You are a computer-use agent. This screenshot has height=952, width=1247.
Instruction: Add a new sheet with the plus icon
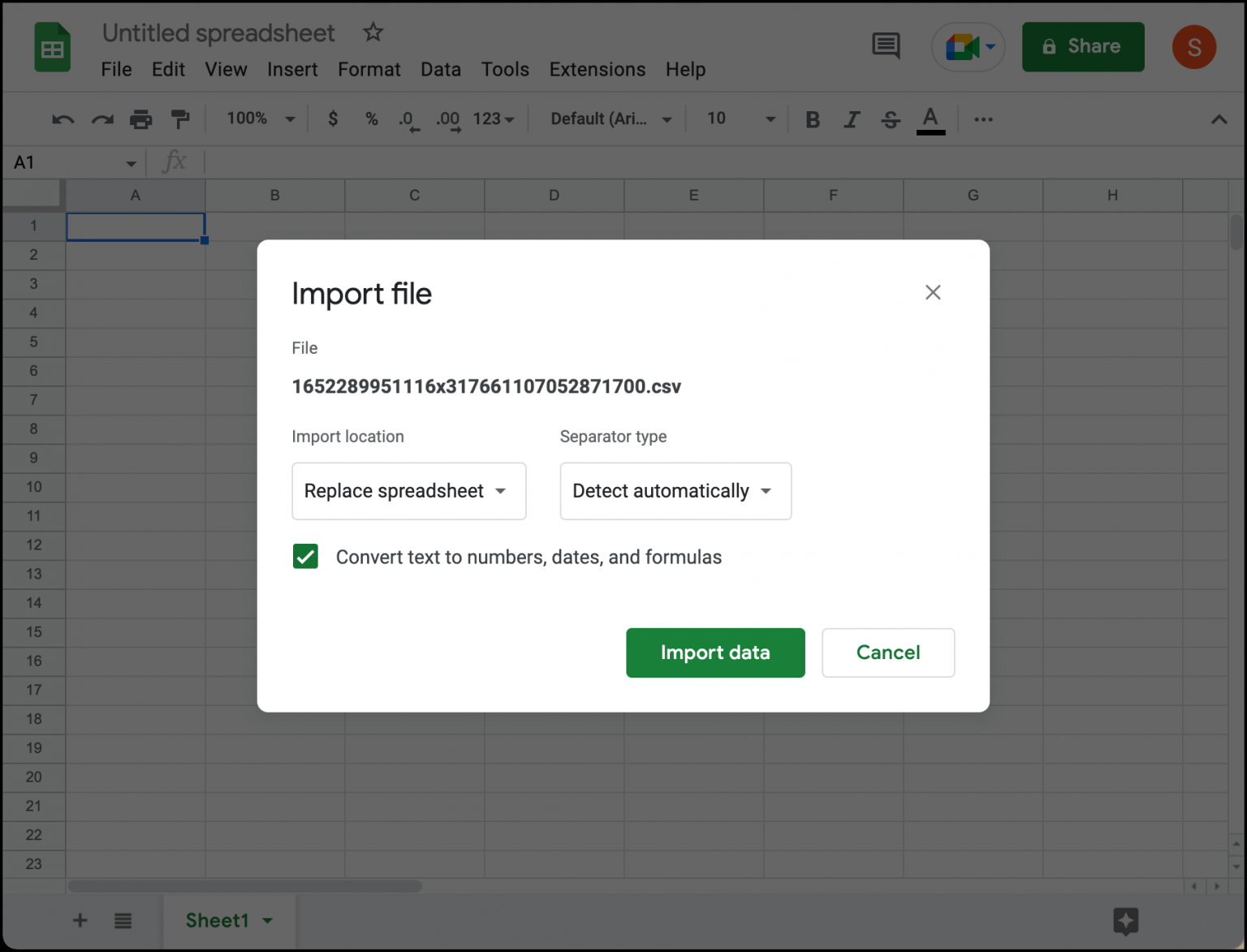click(x=80, y=920)
